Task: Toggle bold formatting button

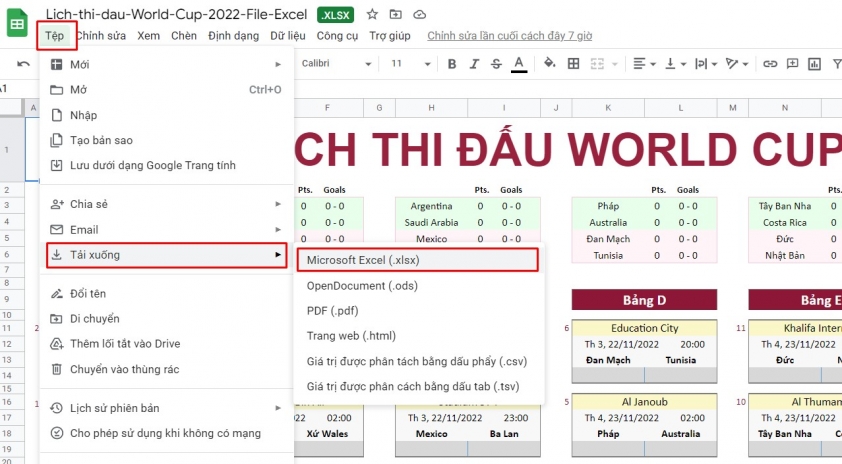Action: [452, 64]
